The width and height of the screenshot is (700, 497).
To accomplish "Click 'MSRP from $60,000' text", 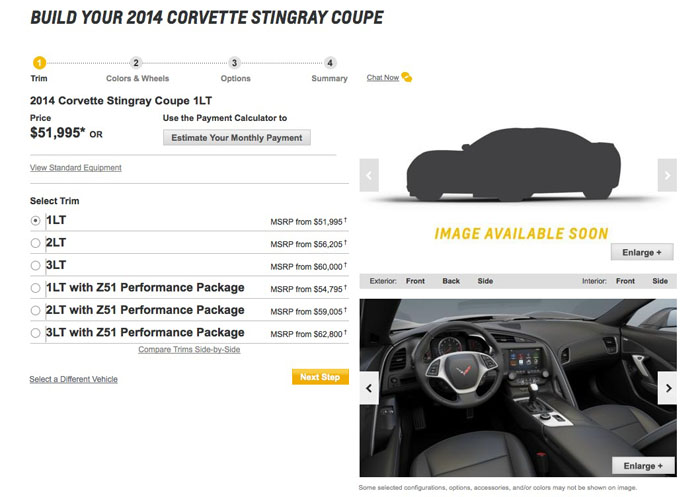I will (x=308, y=267).
